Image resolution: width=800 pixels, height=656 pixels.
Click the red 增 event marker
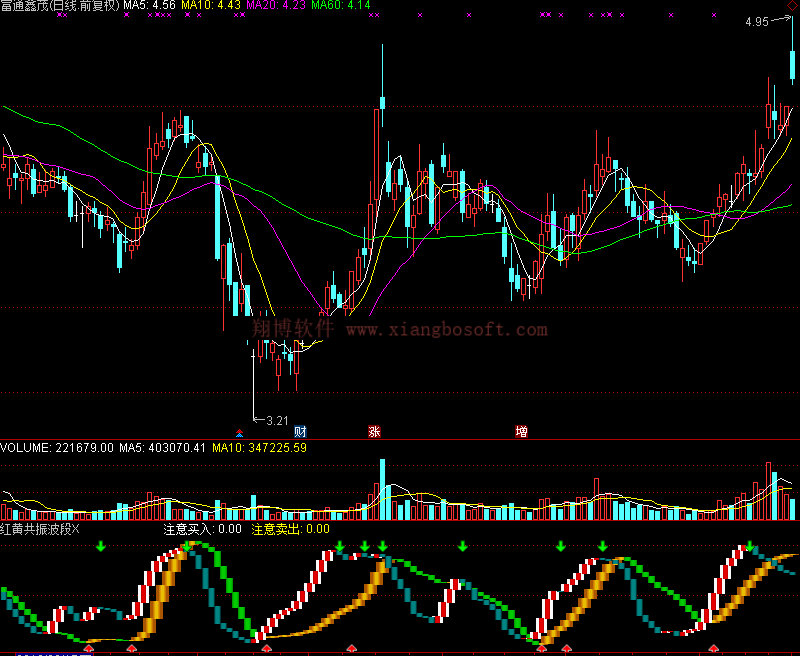(521, 432)
